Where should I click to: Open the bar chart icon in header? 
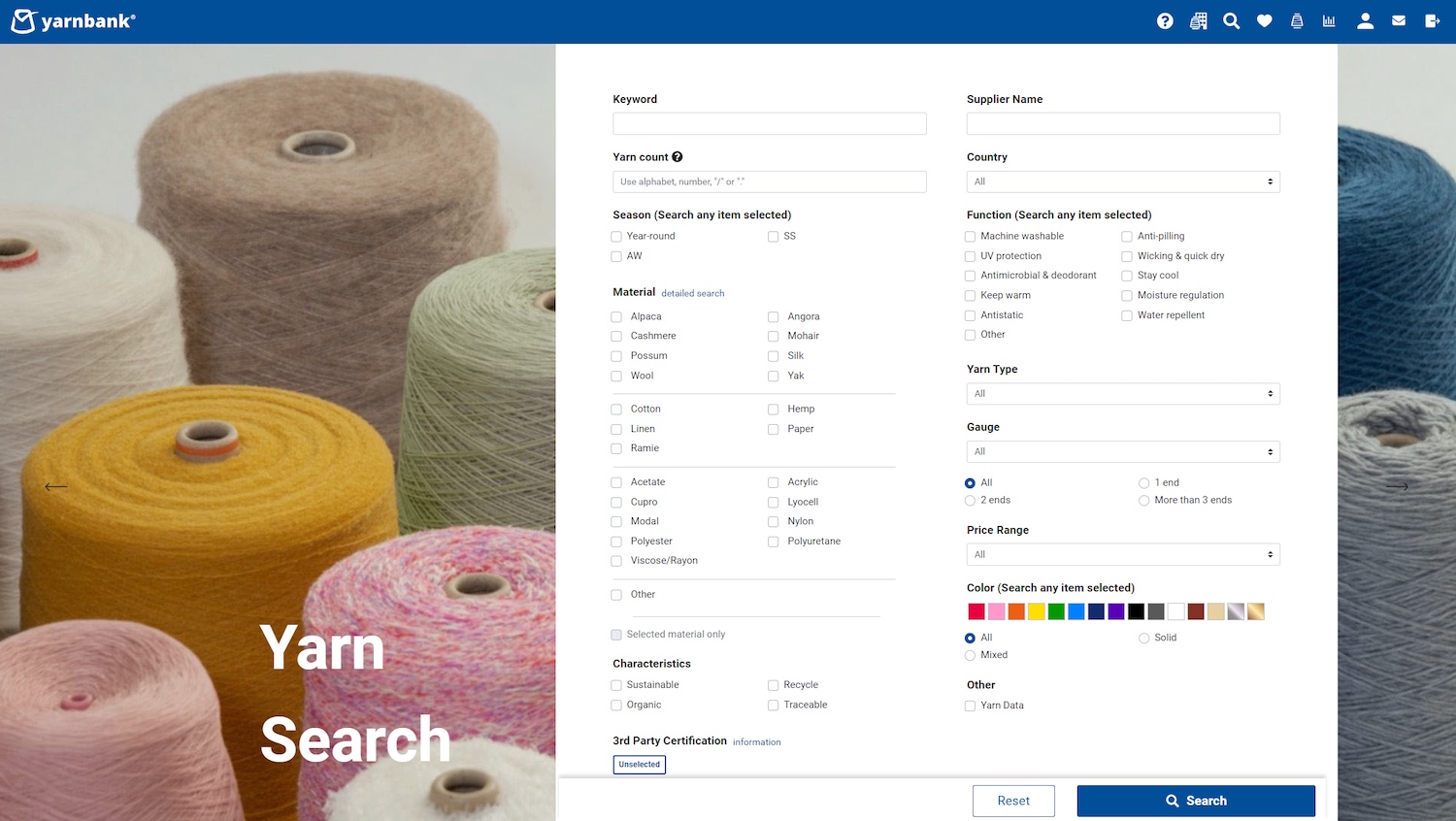tap(1329, 21)
